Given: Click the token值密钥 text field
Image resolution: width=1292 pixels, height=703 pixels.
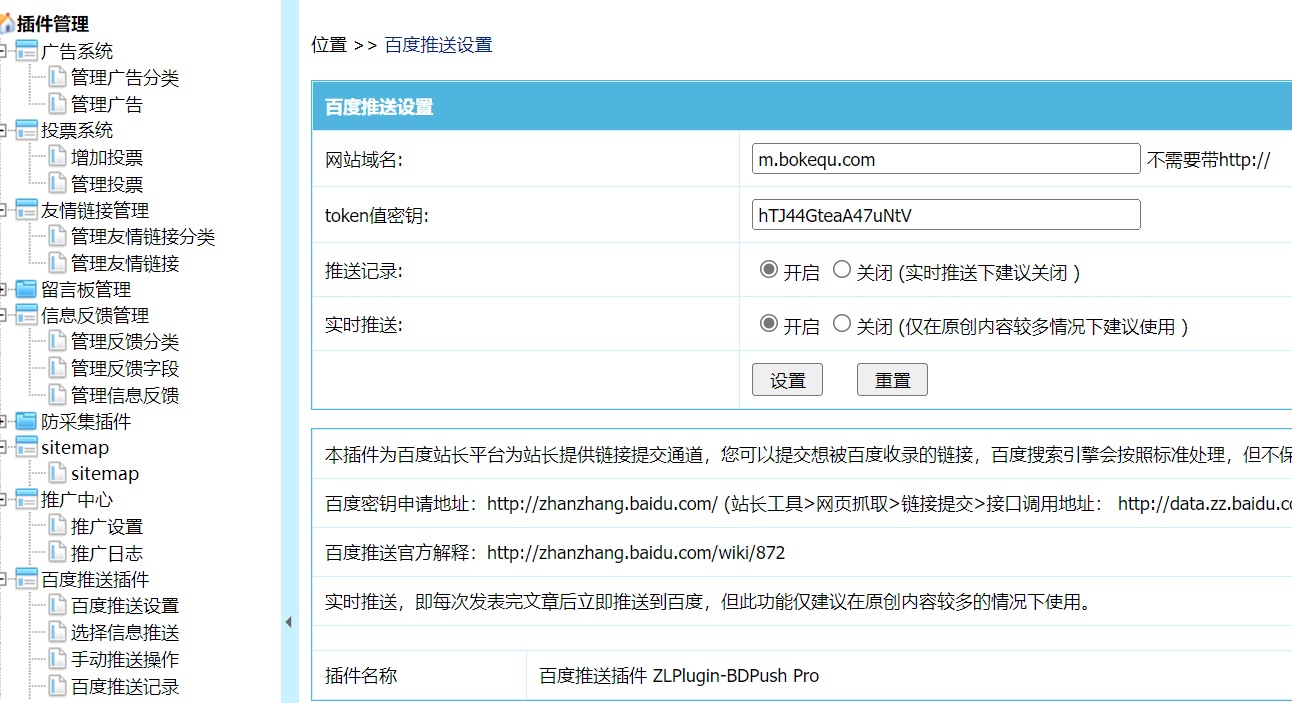Looking at the screenshot, I should click(x=945, y=215).
